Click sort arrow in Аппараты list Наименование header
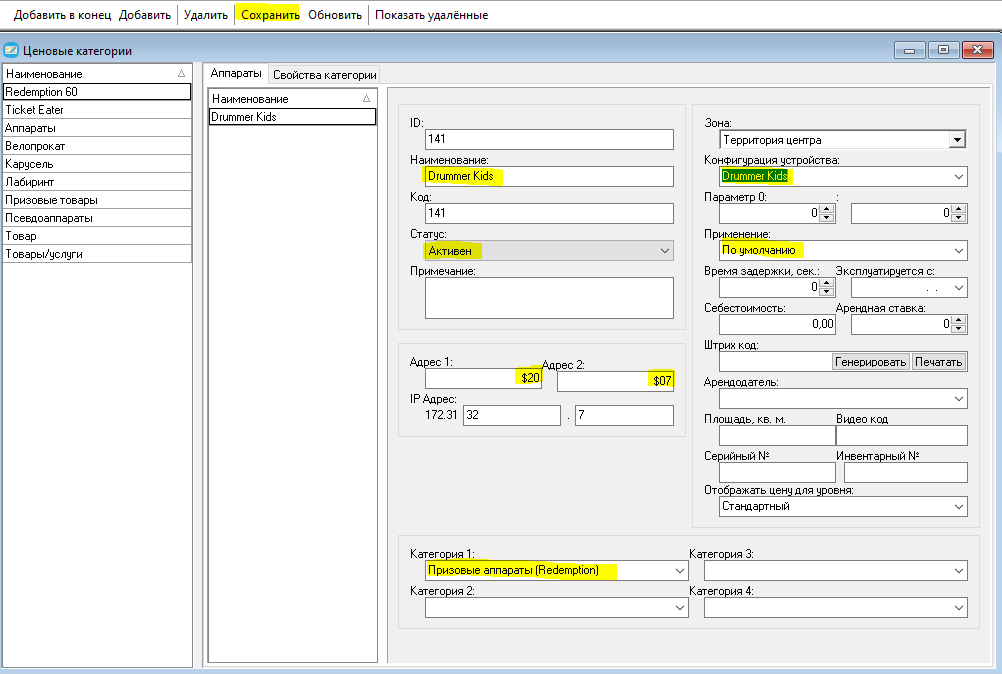Viewport: 1002px width, 674px height. pos(366,98)
